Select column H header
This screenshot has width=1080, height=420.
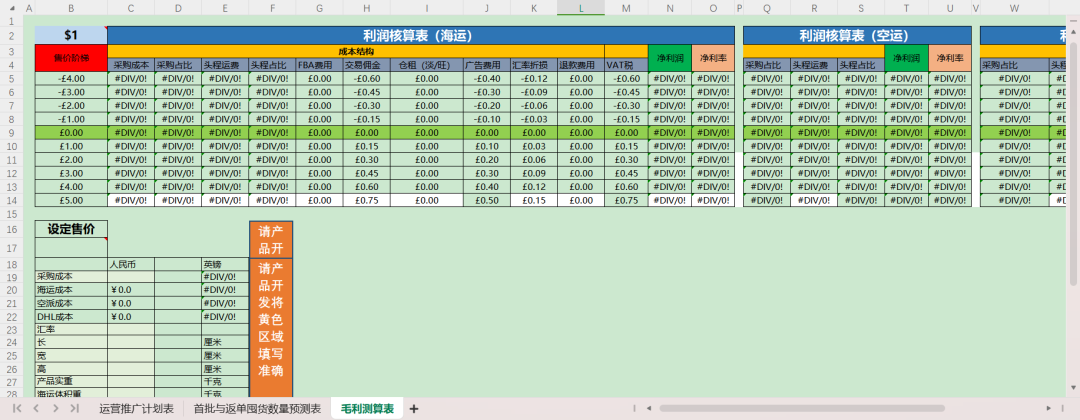[366, 8]
